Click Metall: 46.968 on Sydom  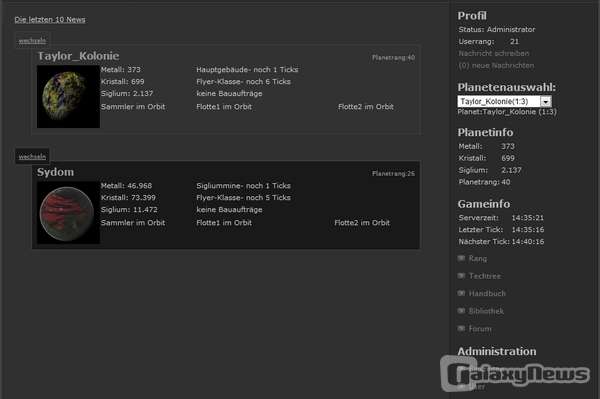tap(126, 186)
